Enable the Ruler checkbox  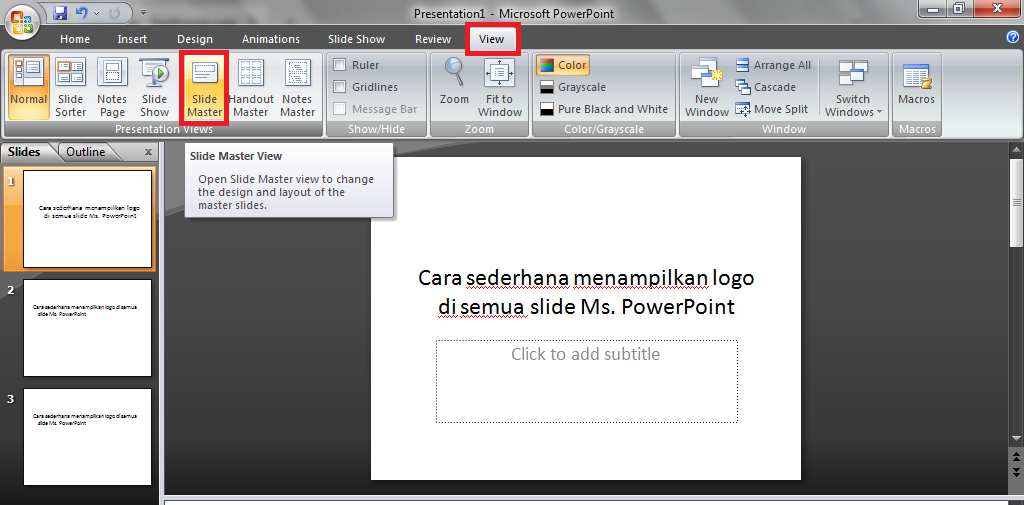point(340,65)
